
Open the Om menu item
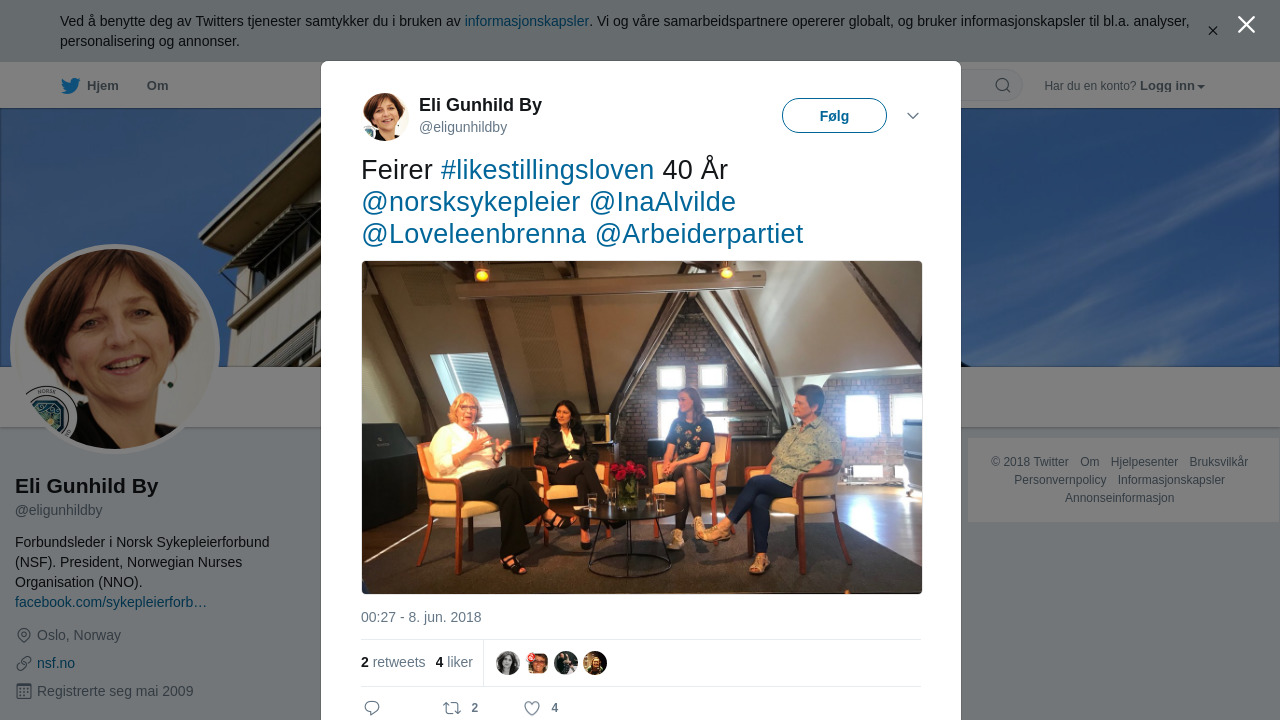tap(157, 86)
